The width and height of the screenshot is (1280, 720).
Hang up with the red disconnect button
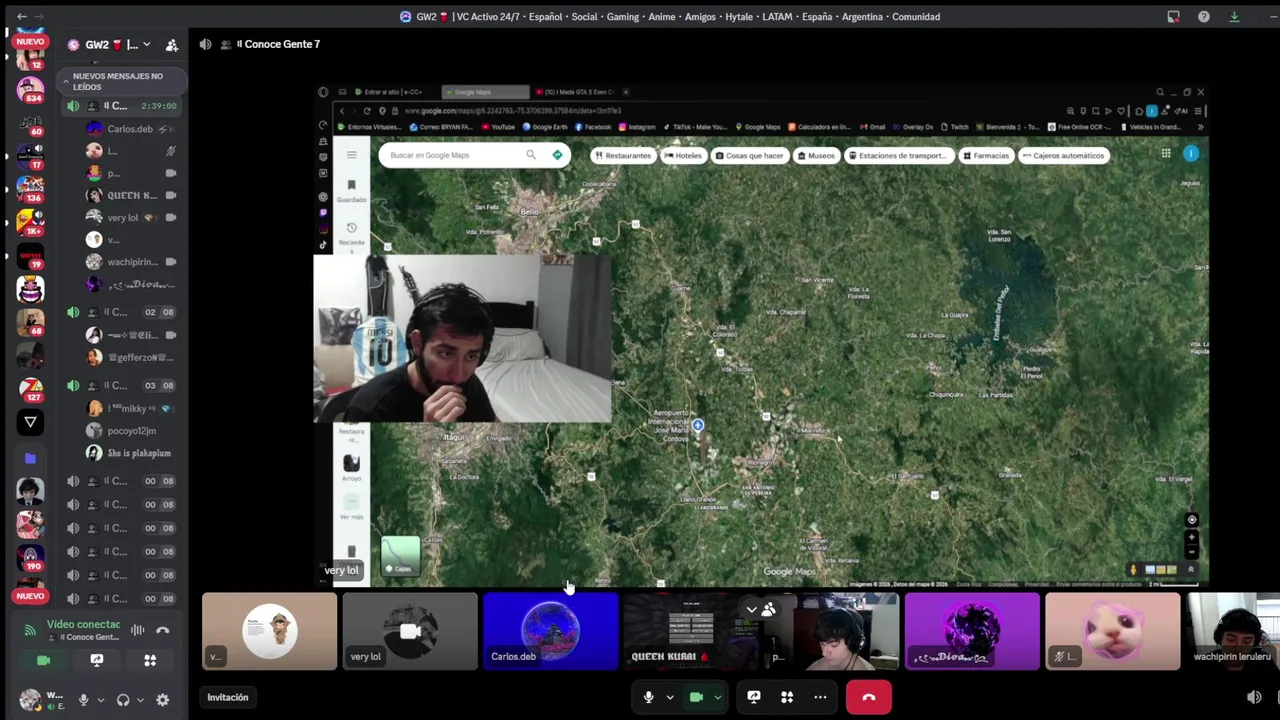(868, 697)
